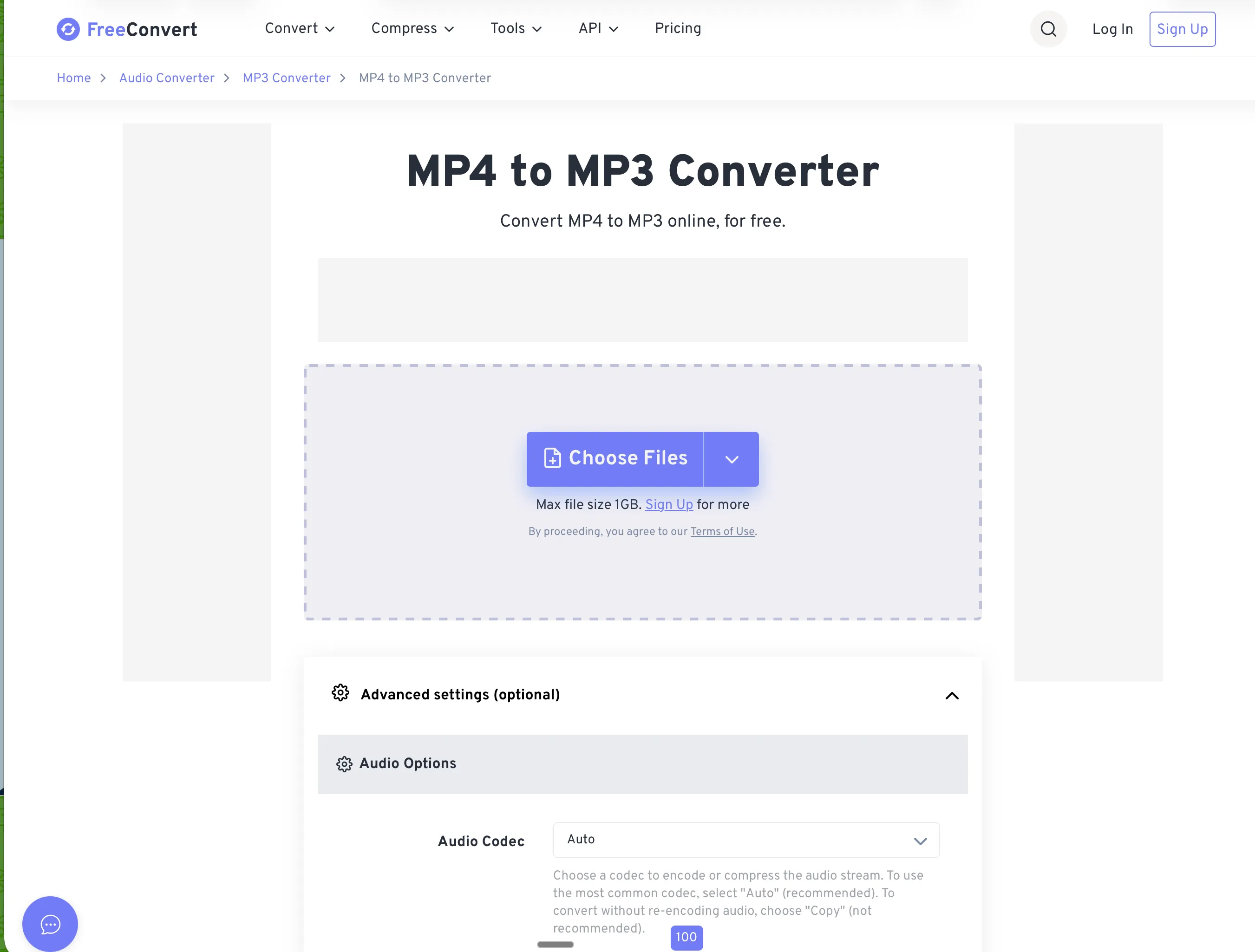Viewport: 1255px width, 952px height.
Task: Click the Home breadcrumb arrow separator
Action: coord(103,78)
